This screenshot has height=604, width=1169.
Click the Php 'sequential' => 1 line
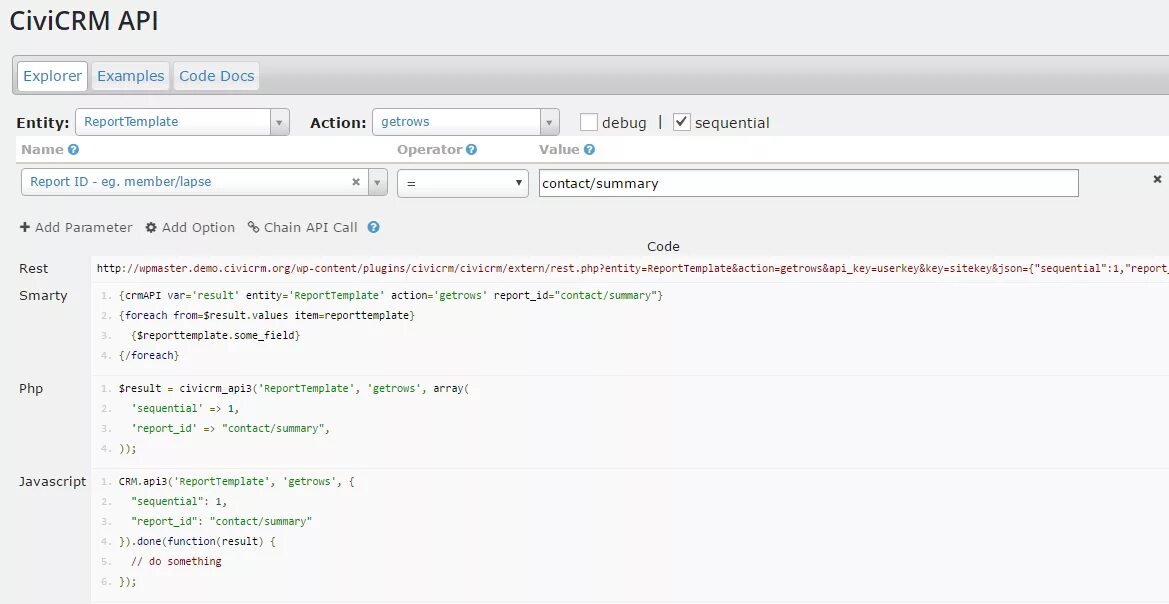[185, 409]
